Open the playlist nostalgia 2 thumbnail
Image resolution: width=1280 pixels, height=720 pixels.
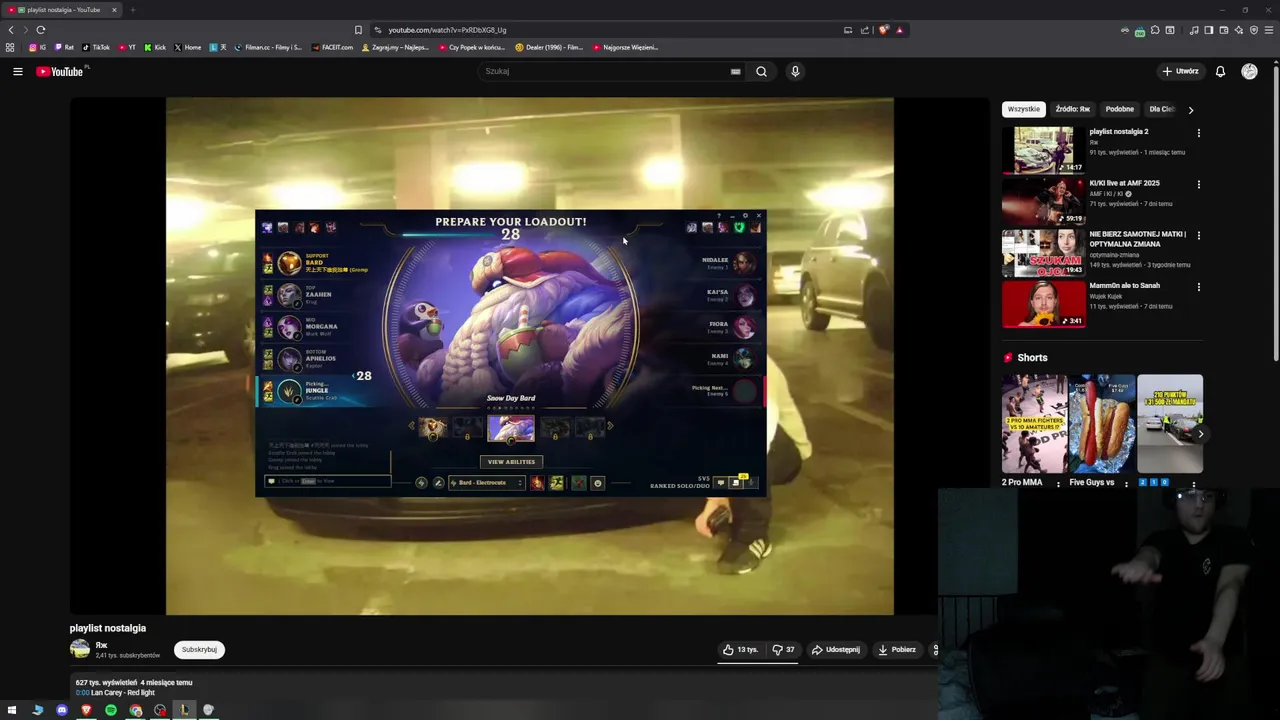point(1043,150)
